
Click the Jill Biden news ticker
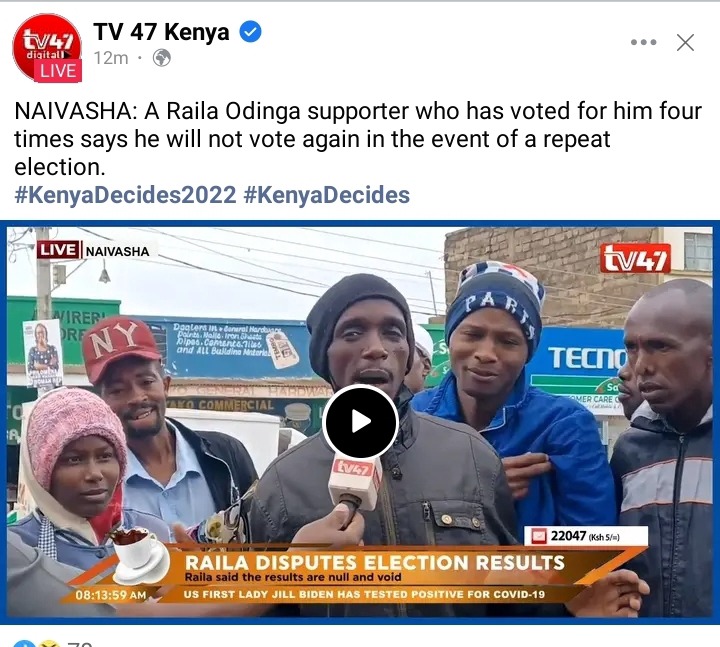pyautogui.click(x=364, y=594)
